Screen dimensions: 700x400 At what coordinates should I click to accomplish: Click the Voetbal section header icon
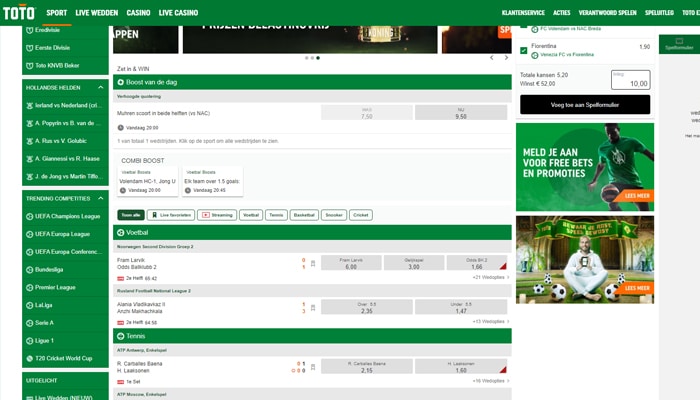(121, 233)
